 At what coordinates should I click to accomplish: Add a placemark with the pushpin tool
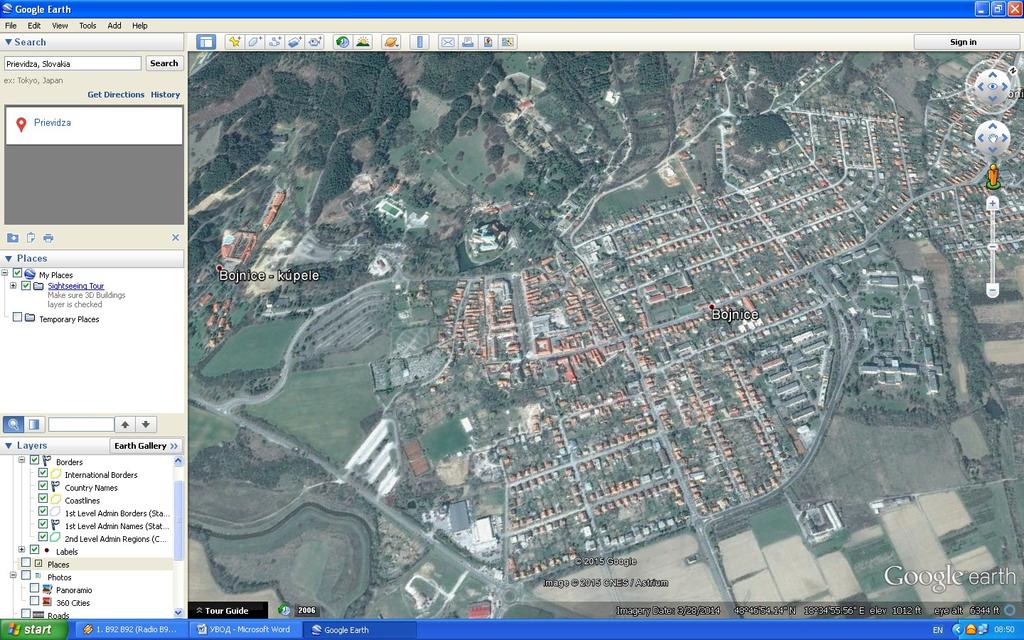tap(234, 42)
